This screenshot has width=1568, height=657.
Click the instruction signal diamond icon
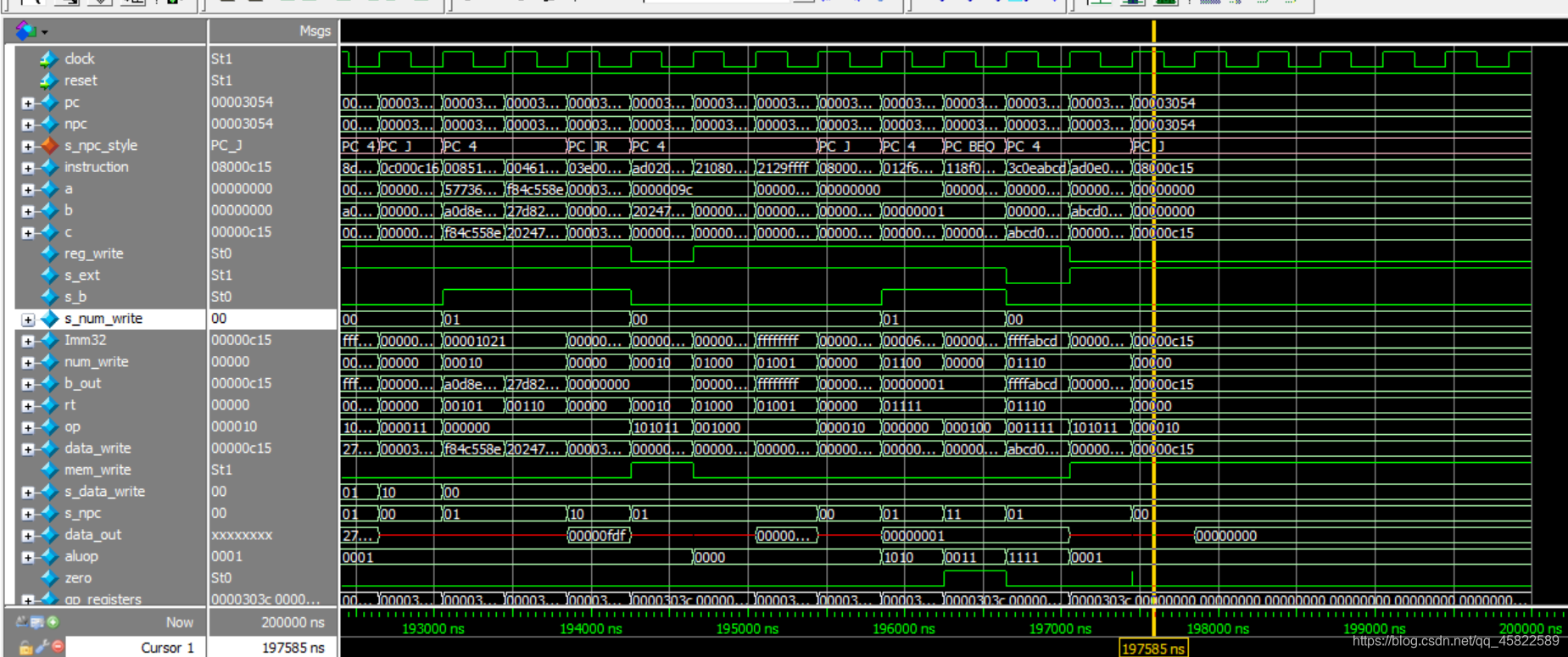tap(49, 167)
